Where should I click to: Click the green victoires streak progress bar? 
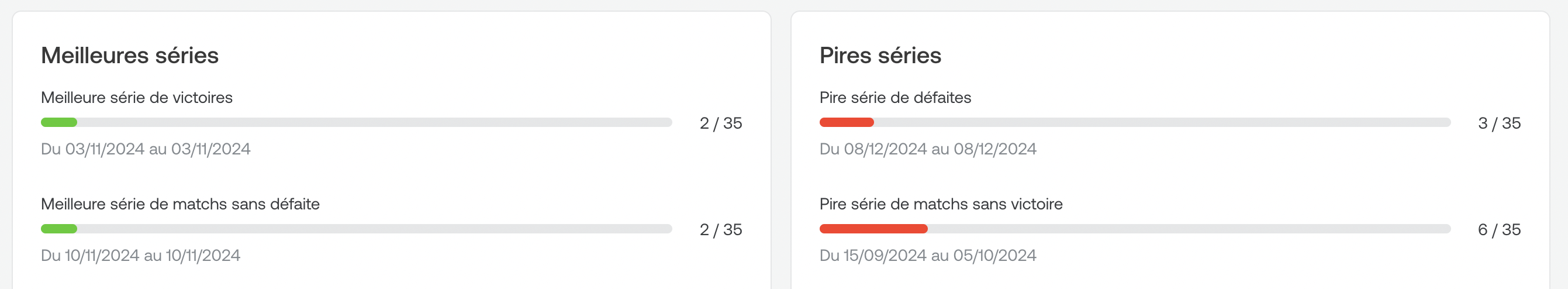(59, 122)
